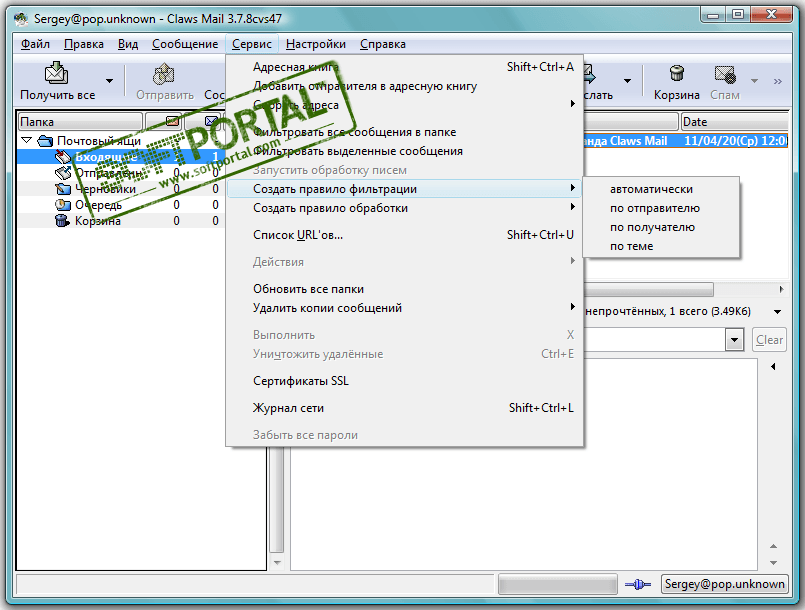The image size is (805, 610).
Task: Open the Настройки menu
Action: coord(316,44)
